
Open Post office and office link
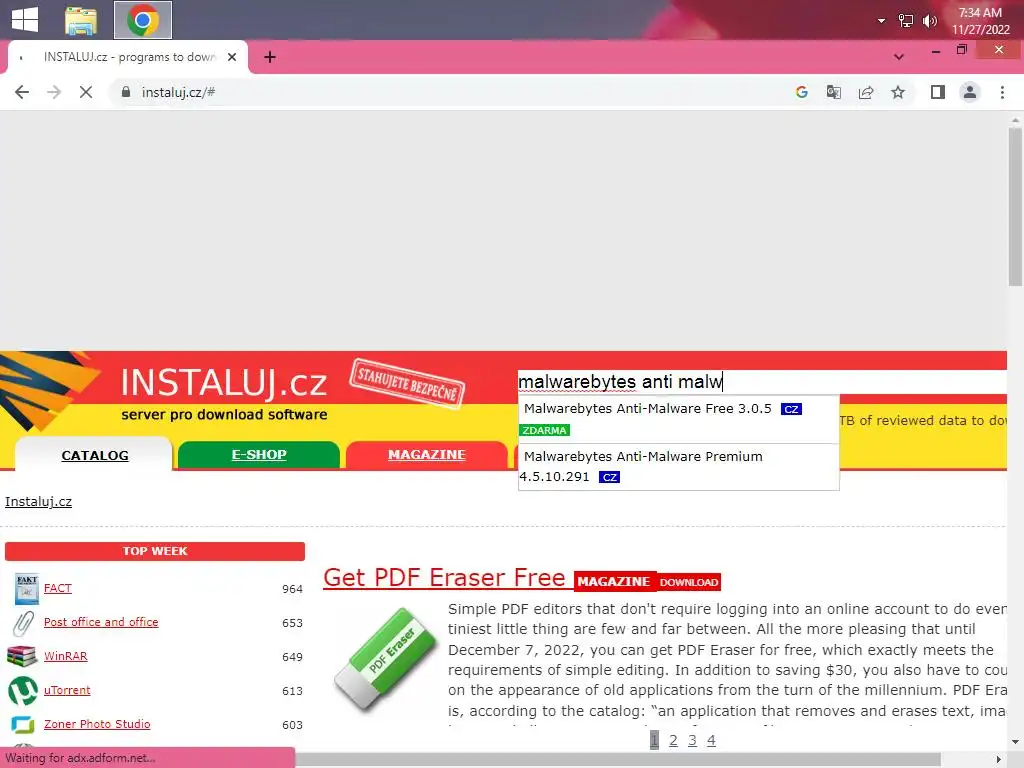(101, 622)
